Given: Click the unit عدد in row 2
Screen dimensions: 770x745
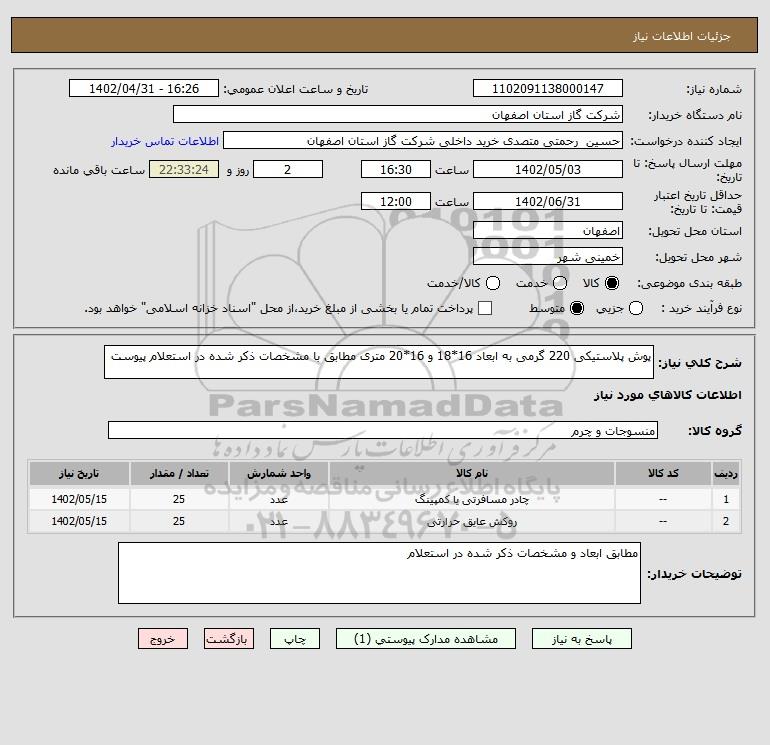Looking at the screenshot, I should 279,522.
